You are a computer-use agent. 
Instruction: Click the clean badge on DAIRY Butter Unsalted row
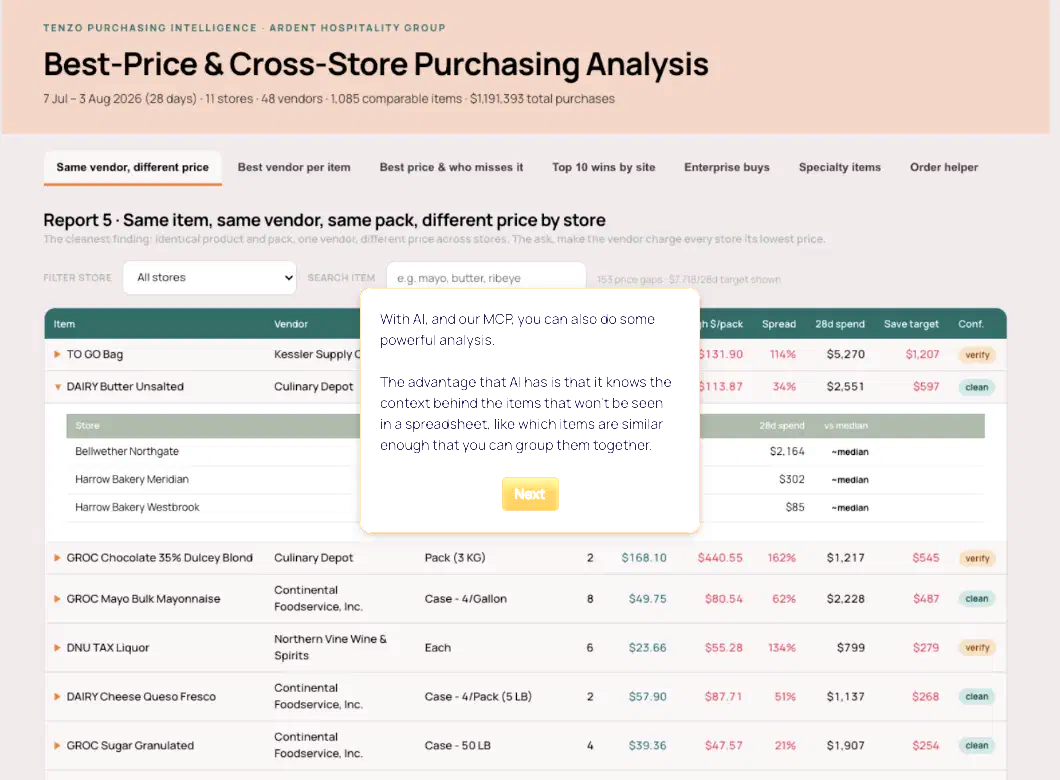point(977,387)
